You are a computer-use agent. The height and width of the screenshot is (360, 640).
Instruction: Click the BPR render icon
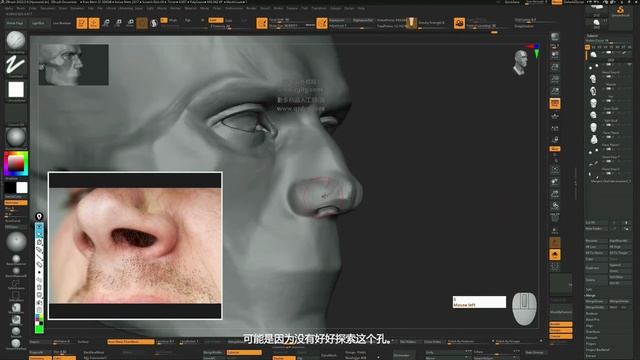point(555,37)
